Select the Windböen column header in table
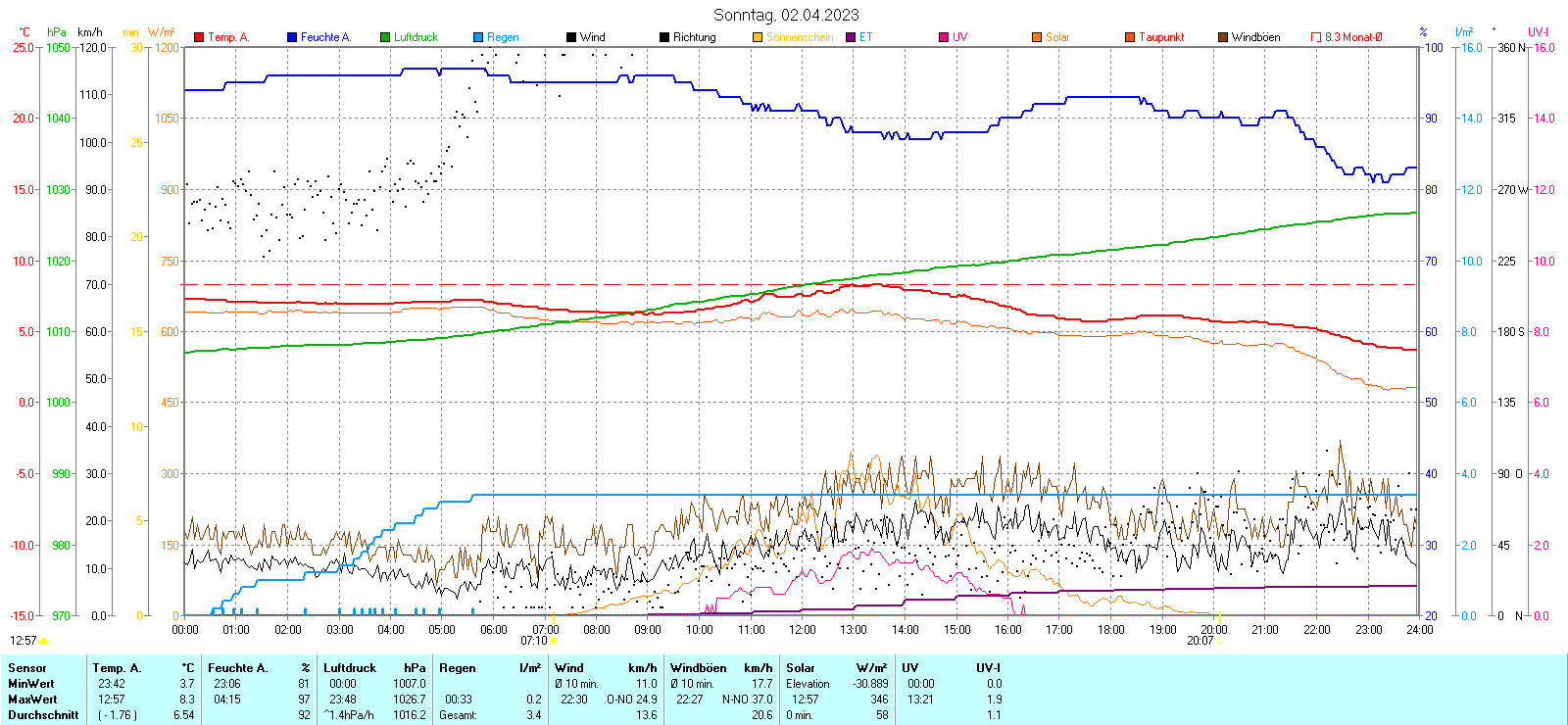The height and width of the screenshot is (725, 1568). tap(699, 668)
